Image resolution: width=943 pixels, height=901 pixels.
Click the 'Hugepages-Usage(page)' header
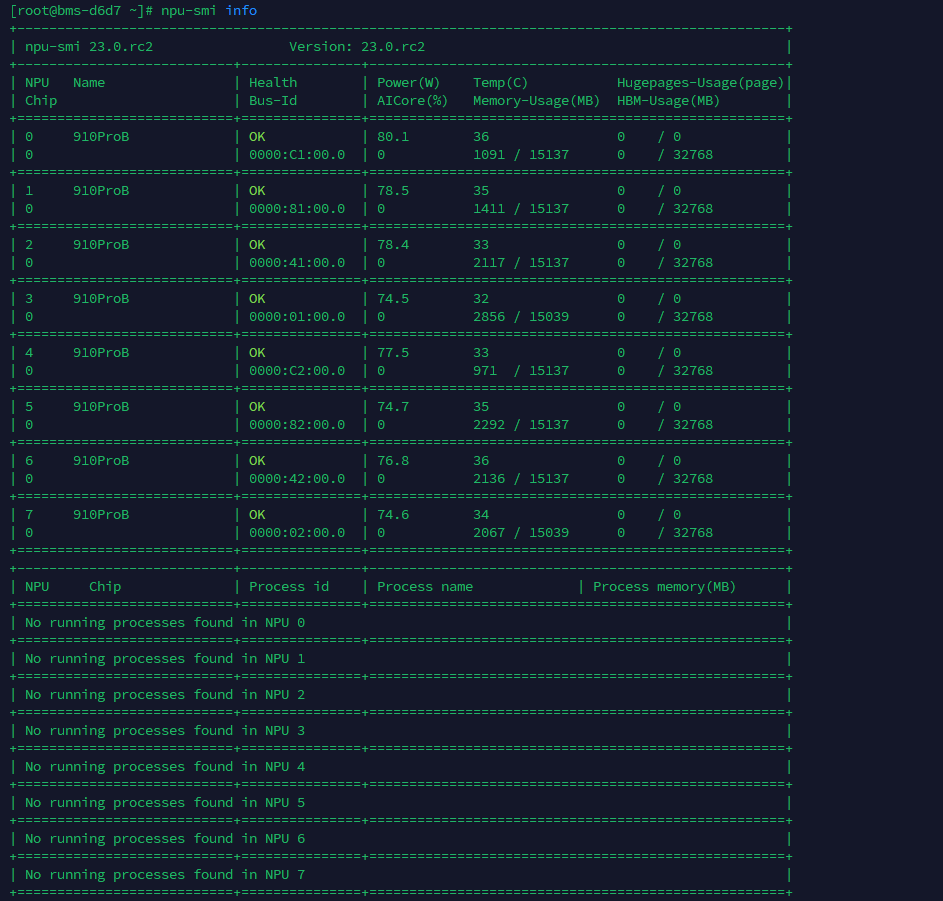click(701, 83)
